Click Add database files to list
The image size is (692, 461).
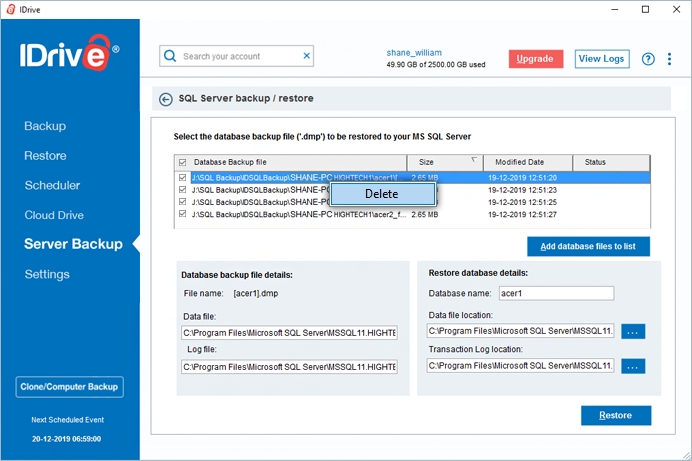click(x=588, y=246)
